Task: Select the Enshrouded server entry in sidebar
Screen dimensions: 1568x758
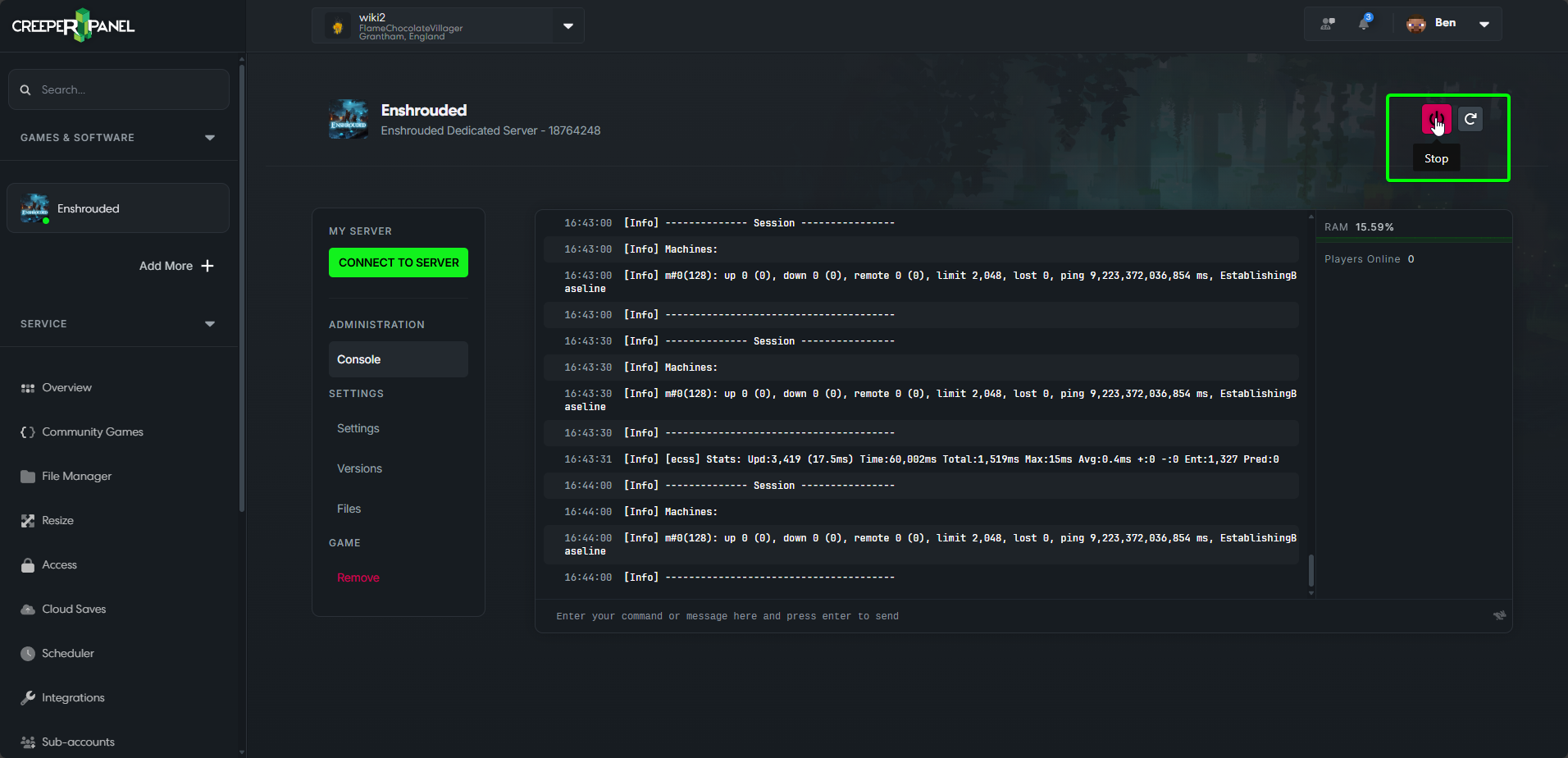Action: [118, 208]
